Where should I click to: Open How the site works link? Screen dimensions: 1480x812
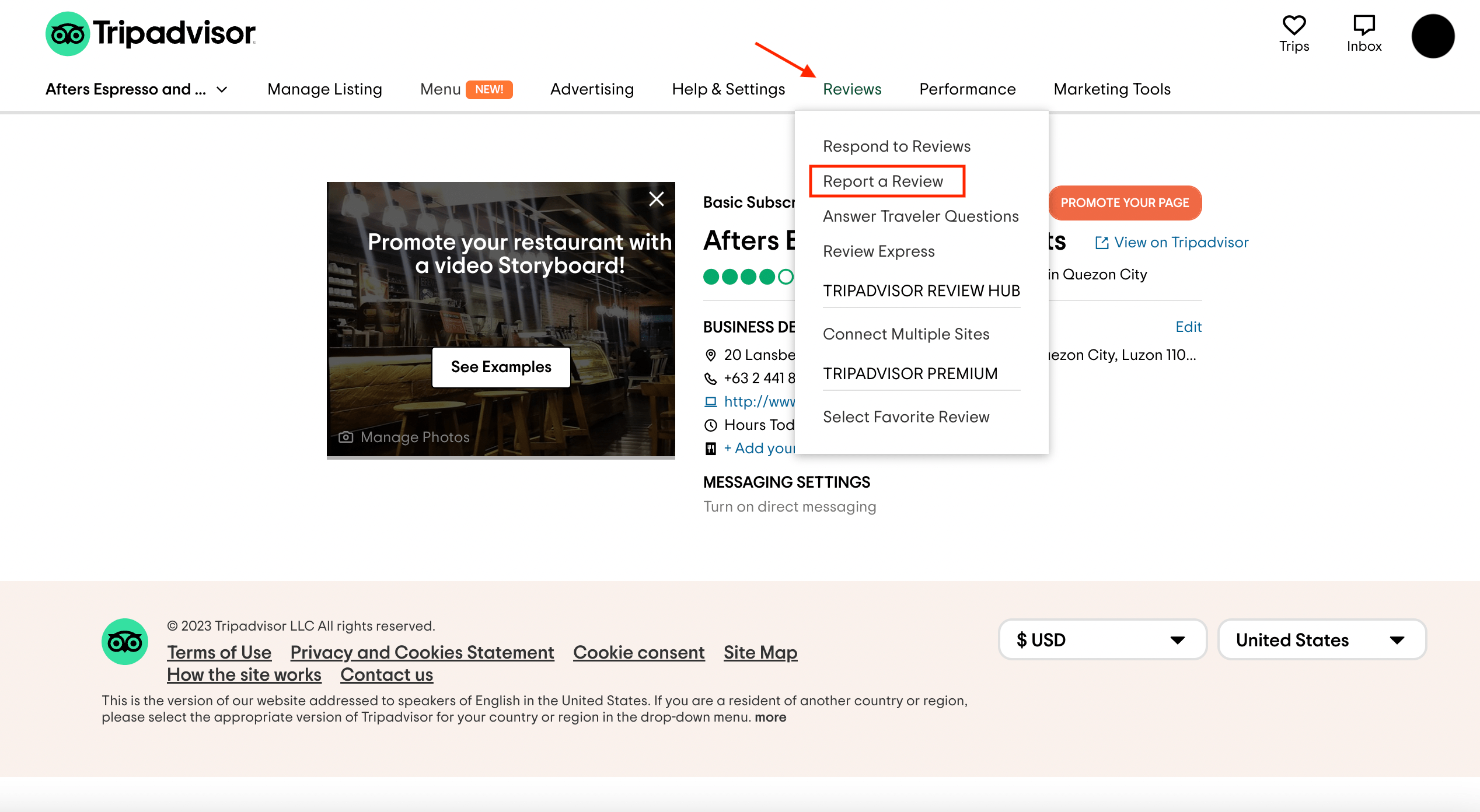point(244,674)
